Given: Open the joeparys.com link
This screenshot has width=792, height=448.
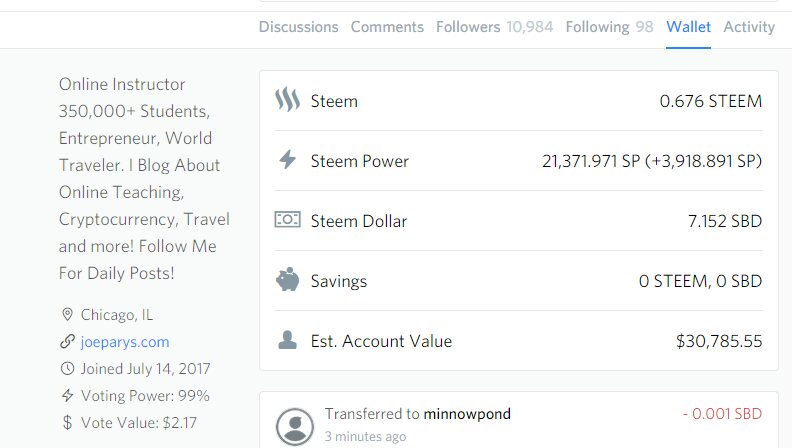Looking at the screenshot, I should 125,342.
